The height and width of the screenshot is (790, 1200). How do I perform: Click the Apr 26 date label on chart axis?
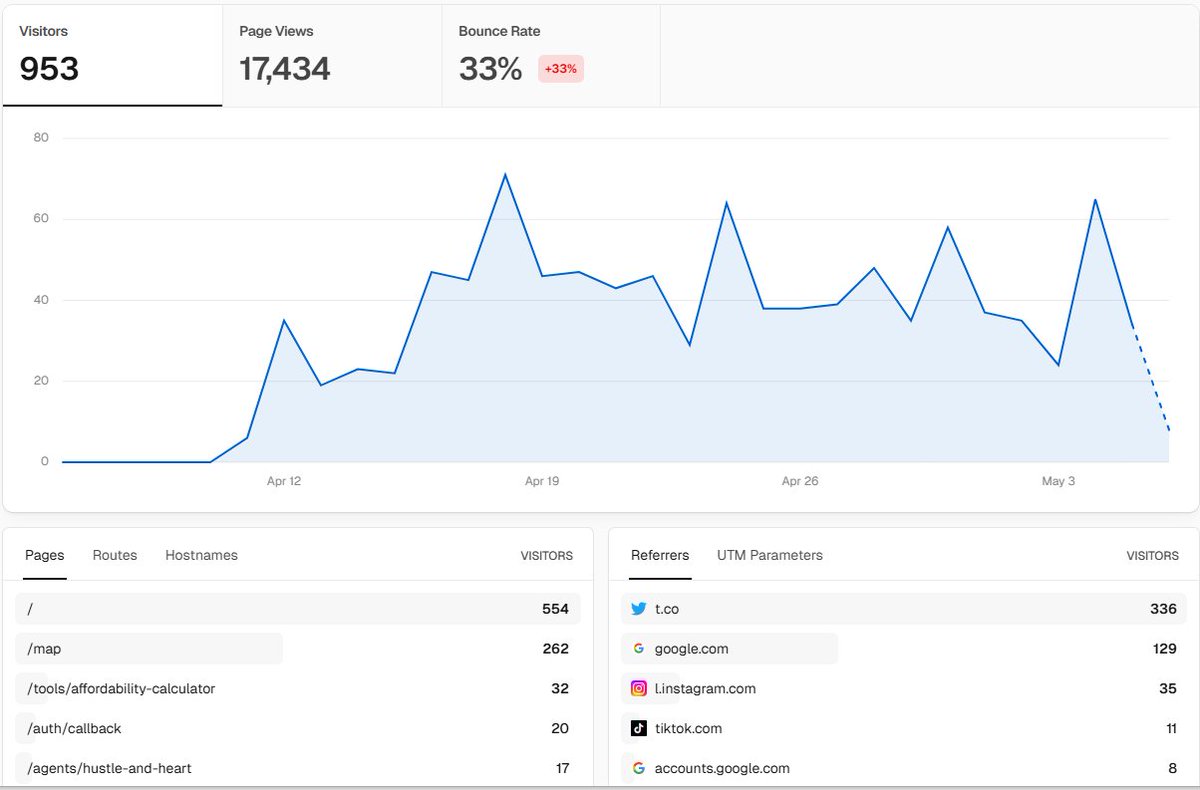[x=800, y=481]
